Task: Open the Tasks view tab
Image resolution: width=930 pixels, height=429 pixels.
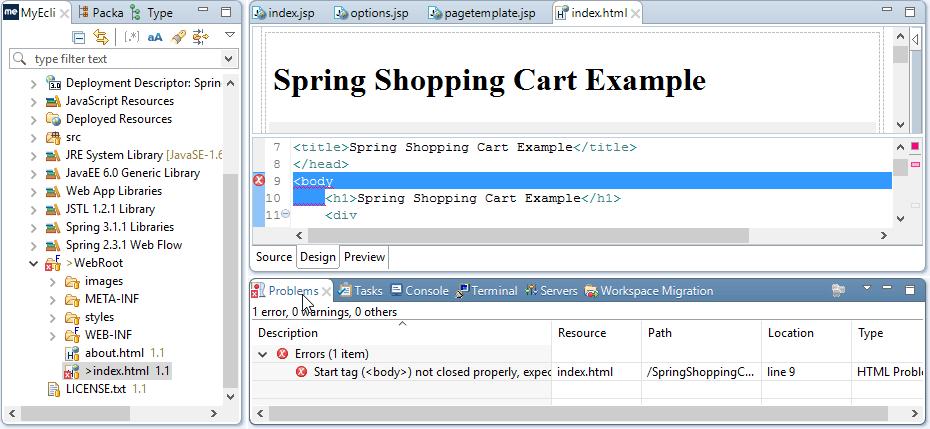Action: [x=360, y=291]
